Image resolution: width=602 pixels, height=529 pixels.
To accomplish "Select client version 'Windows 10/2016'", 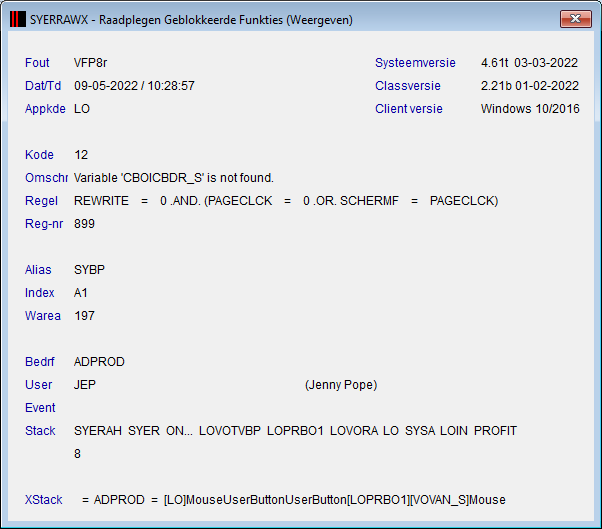I will (530, 109).
